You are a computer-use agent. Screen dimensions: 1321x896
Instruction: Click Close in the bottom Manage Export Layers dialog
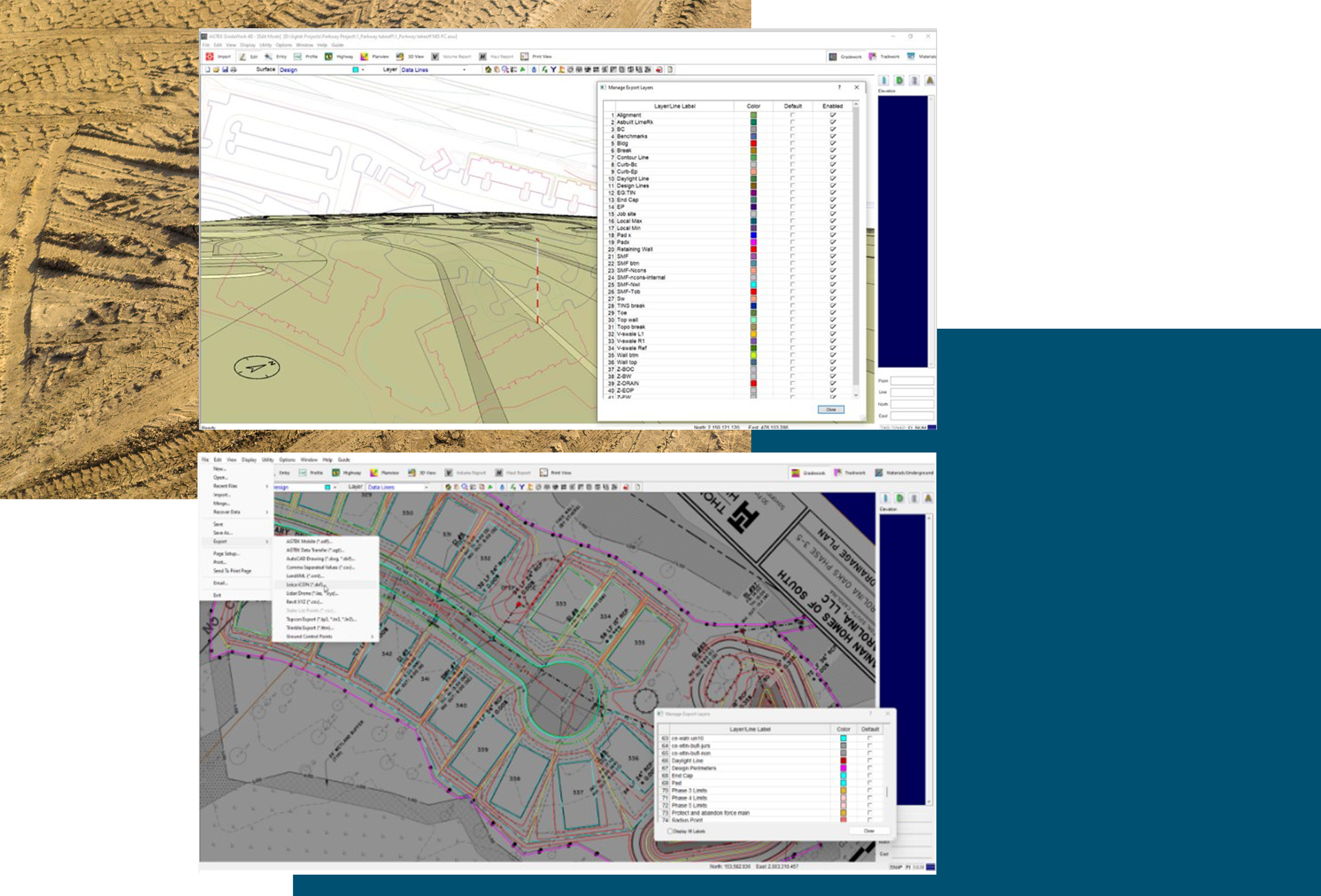[868, 831]
